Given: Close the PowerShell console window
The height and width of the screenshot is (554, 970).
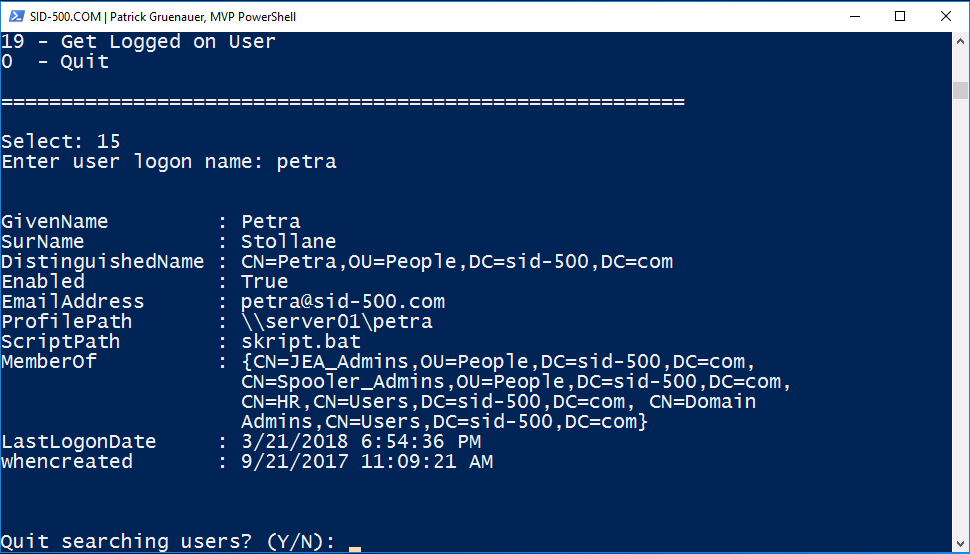Looking at the screenshot, I should tap(945, 17).
